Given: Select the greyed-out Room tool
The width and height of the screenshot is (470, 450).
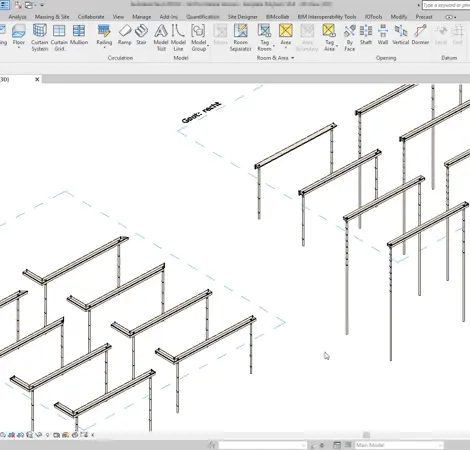Looking at the screenshot, I should coord(220,35).
